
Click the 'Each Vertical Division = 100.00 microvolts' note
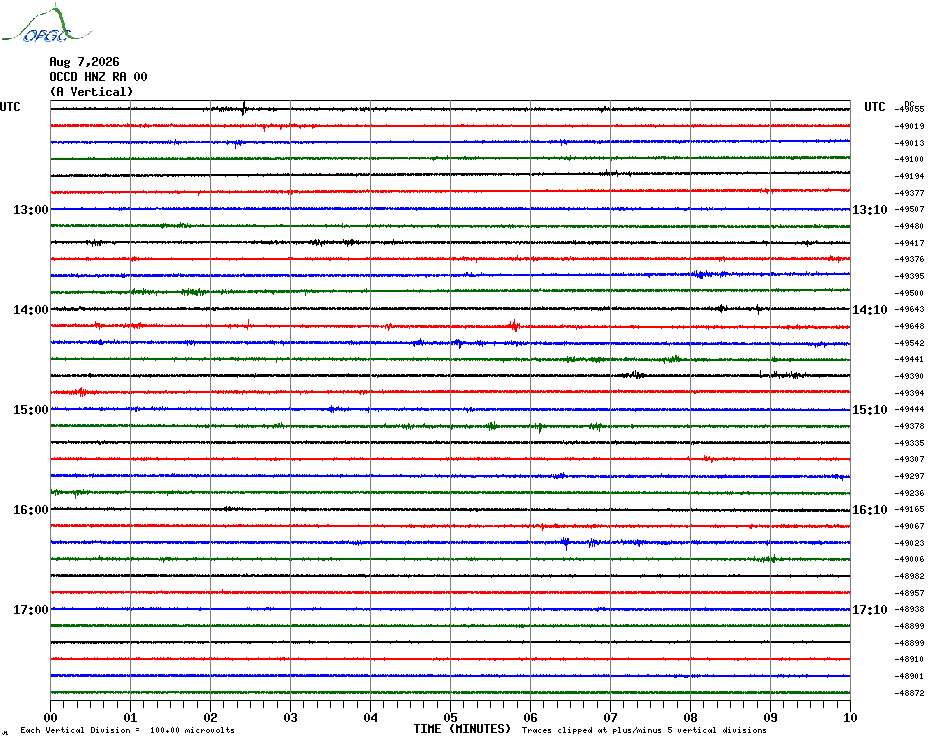pos(128,730)
